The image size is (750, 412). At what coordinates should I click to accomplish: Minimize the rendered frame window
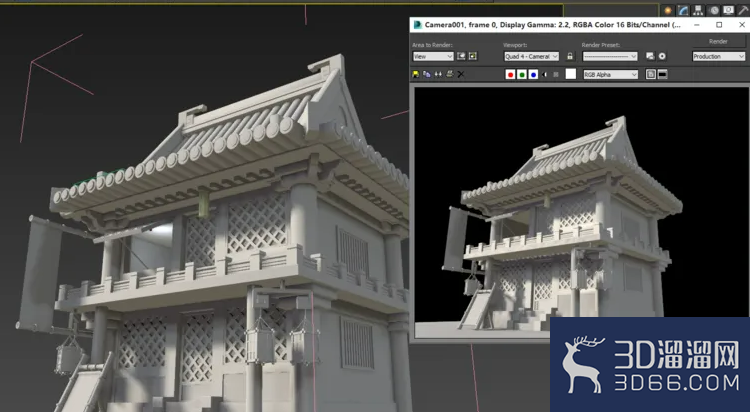[x=697, y=25]
